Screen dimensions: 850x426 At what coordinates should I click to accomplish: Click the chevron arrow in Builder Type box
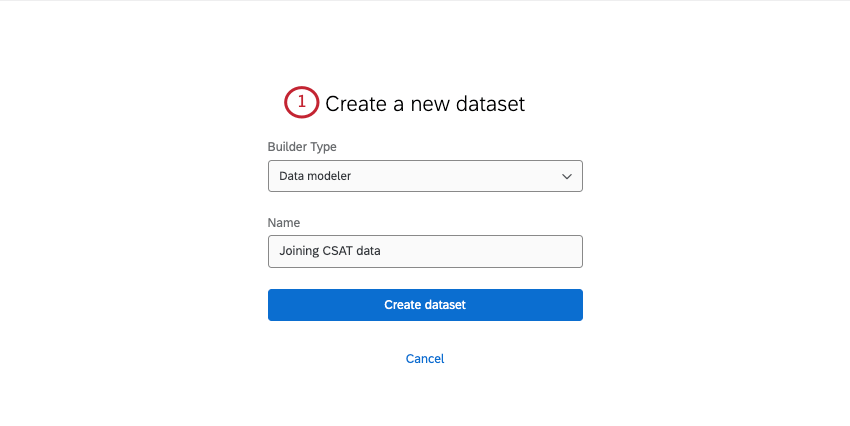[x=566, y=176]
